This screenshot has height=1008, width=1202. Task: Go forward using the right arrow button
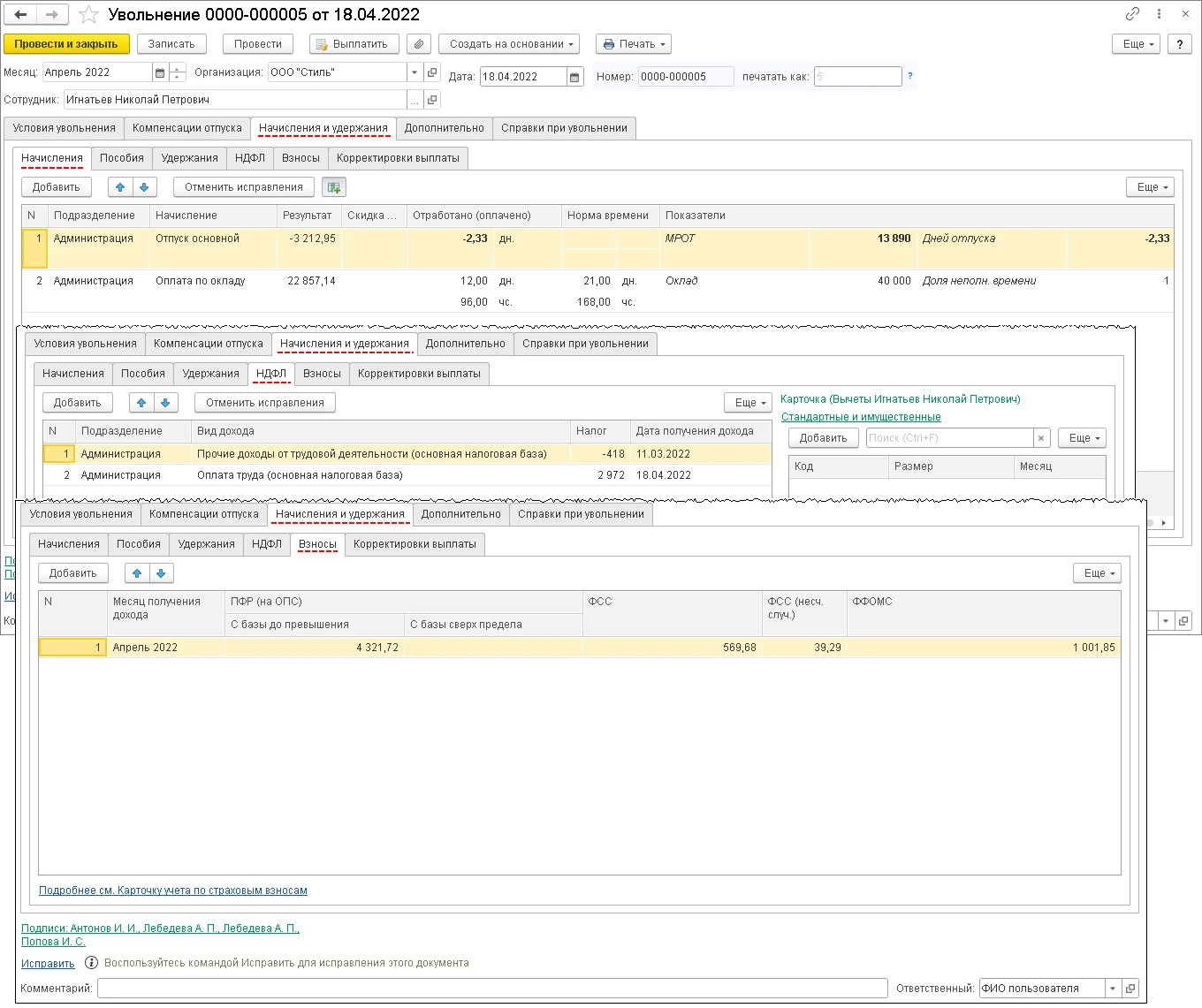51,14
